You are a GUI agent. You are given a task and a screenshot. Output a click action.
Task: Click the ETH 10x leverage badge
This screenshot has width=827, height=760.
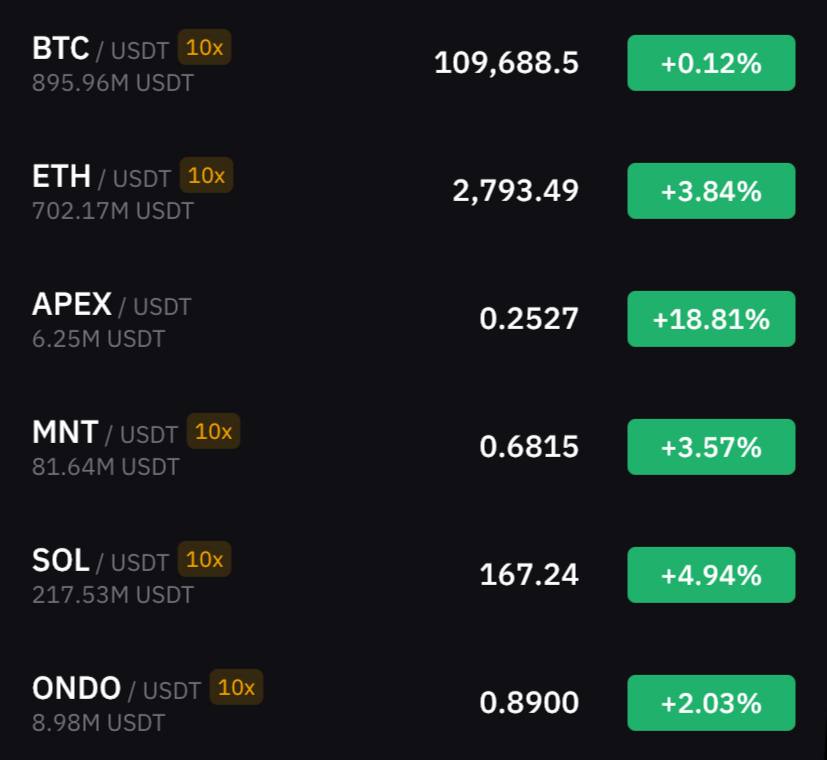[206, 175]
